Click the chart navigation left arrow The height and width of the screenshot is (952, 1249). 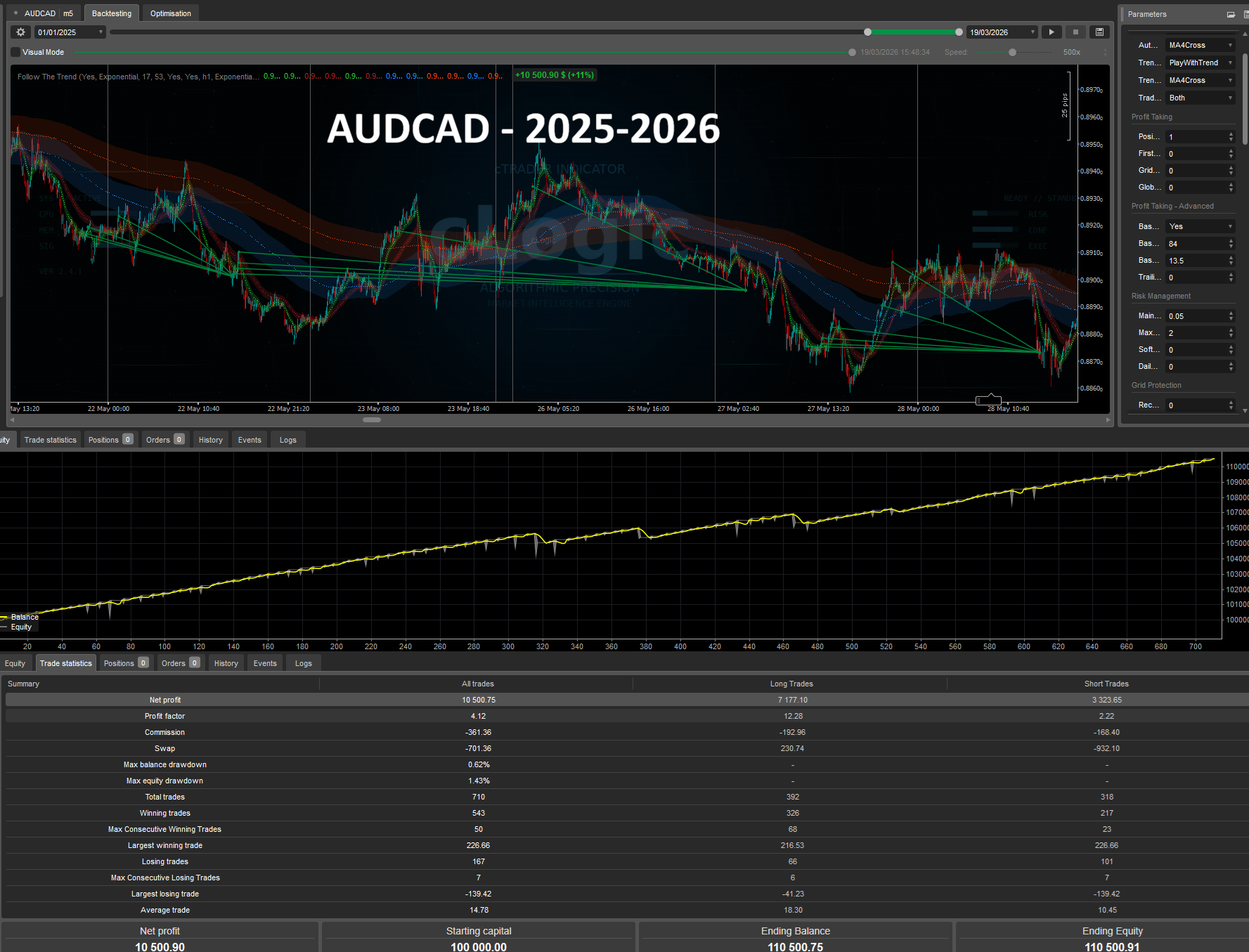12,419
